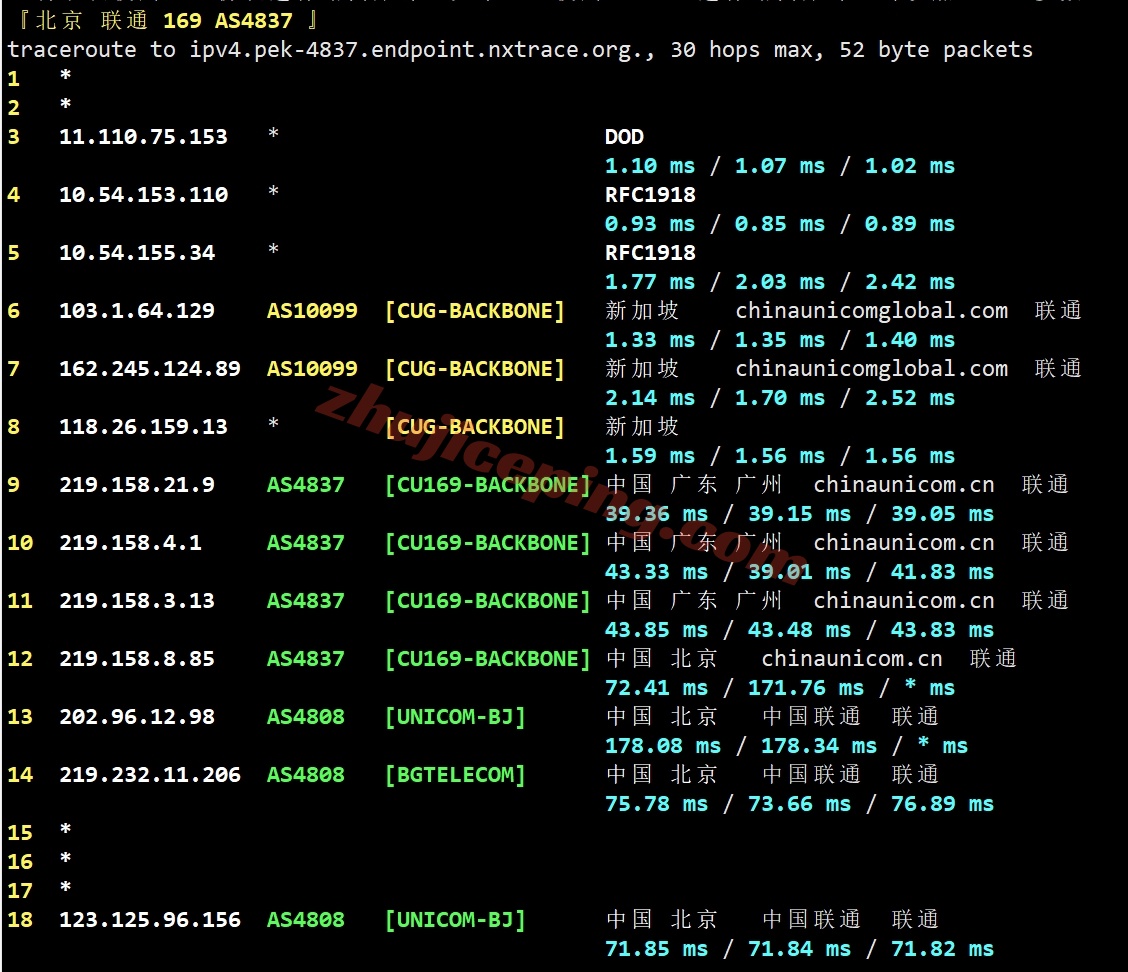Select the 41.83 ms latency value
1128x972 pixels.
click(x=942, y=572)
